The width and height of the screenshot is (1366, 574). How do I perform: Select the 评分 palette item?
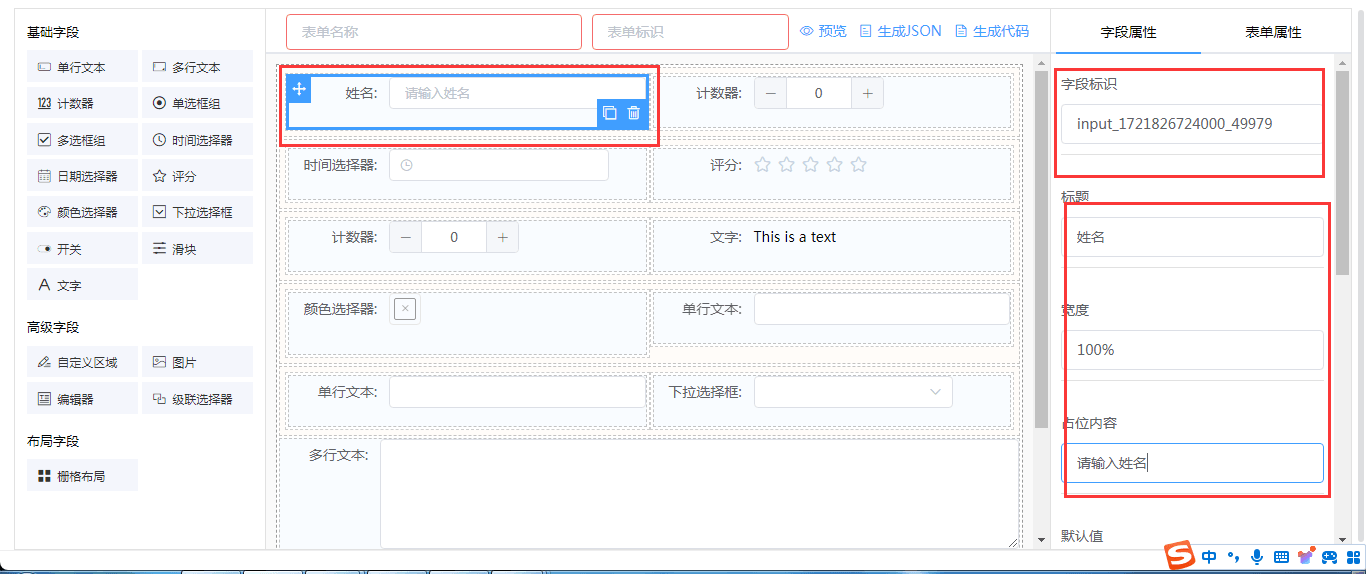(197, 176)
